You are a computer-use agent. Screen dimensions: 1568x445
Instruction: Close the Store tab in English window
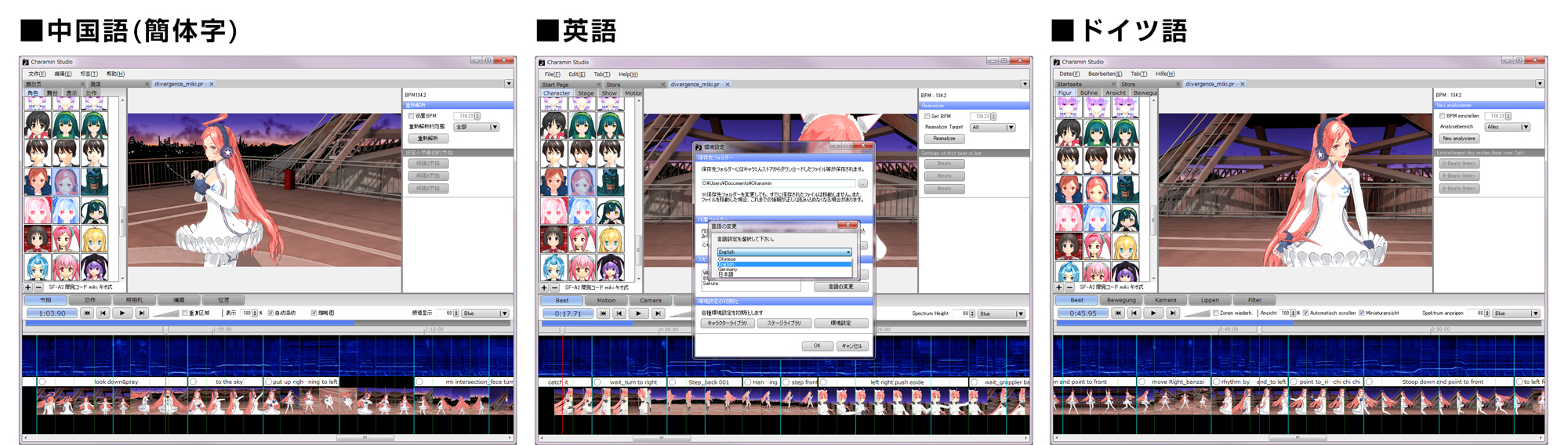tap(662, 85)
